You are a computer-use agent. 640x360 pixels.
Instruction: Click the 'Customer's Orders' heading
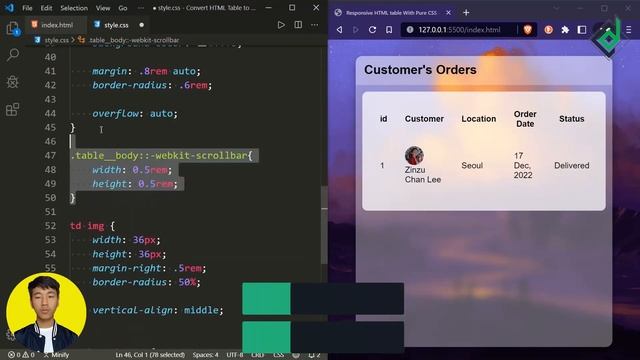(x=420, y=70)
